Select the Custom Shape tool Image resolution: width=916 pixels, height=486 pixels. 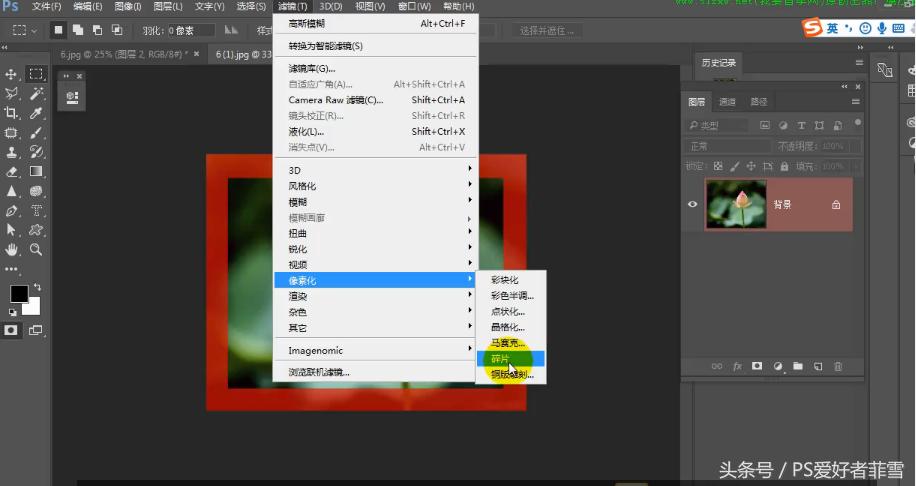tap(36, 230)
